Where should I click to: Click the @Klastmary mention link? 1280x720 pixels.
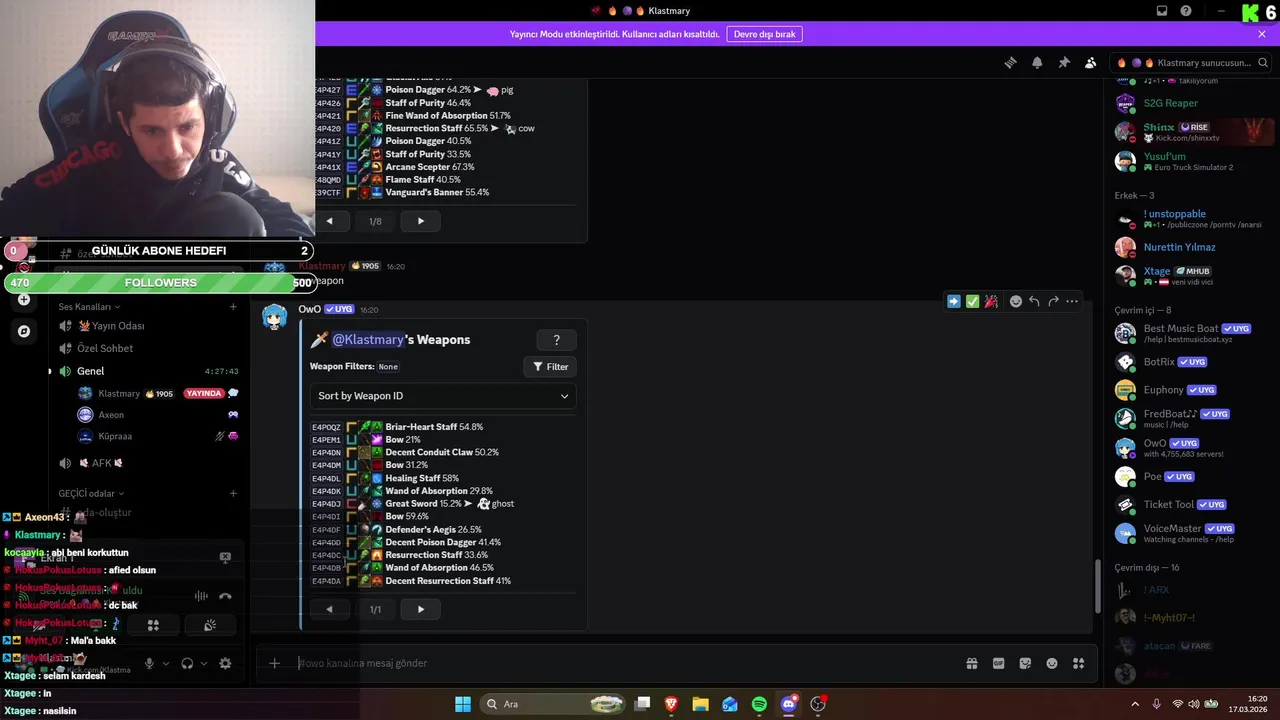pyautogui.click(x=368, y=340)
